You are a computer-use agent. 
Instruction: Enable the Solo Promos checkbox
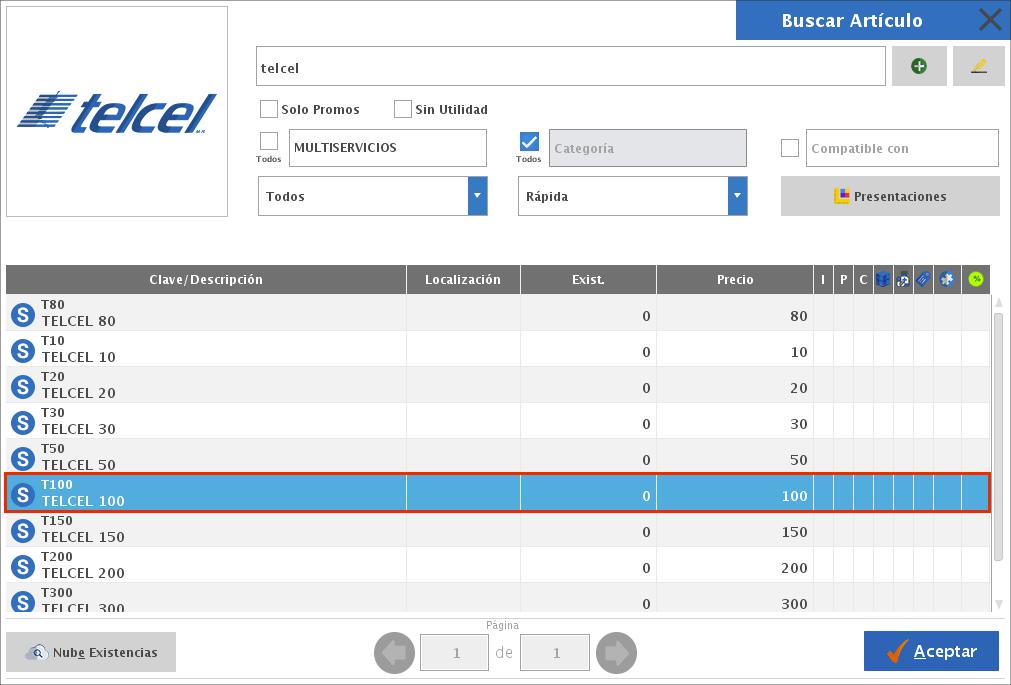[x=268, y=109]
